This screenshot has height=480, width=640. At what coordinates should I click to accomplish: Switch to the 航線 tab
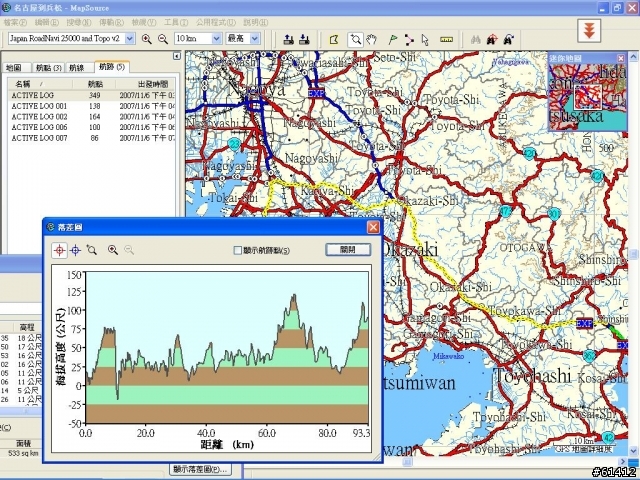(x=79, y=68)
